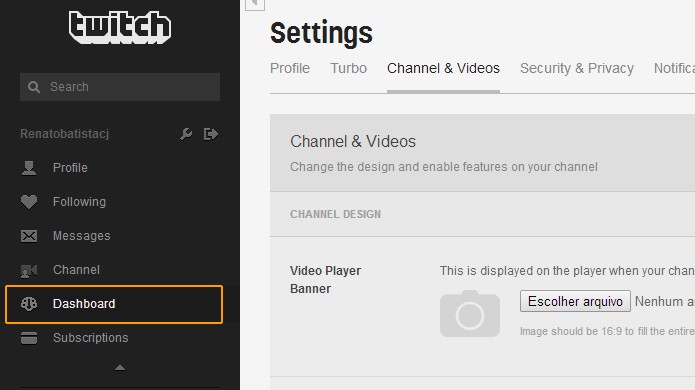Open settings via the wrench icon
The width and height of the screenshot is (695, 390).
pos(186,134)
